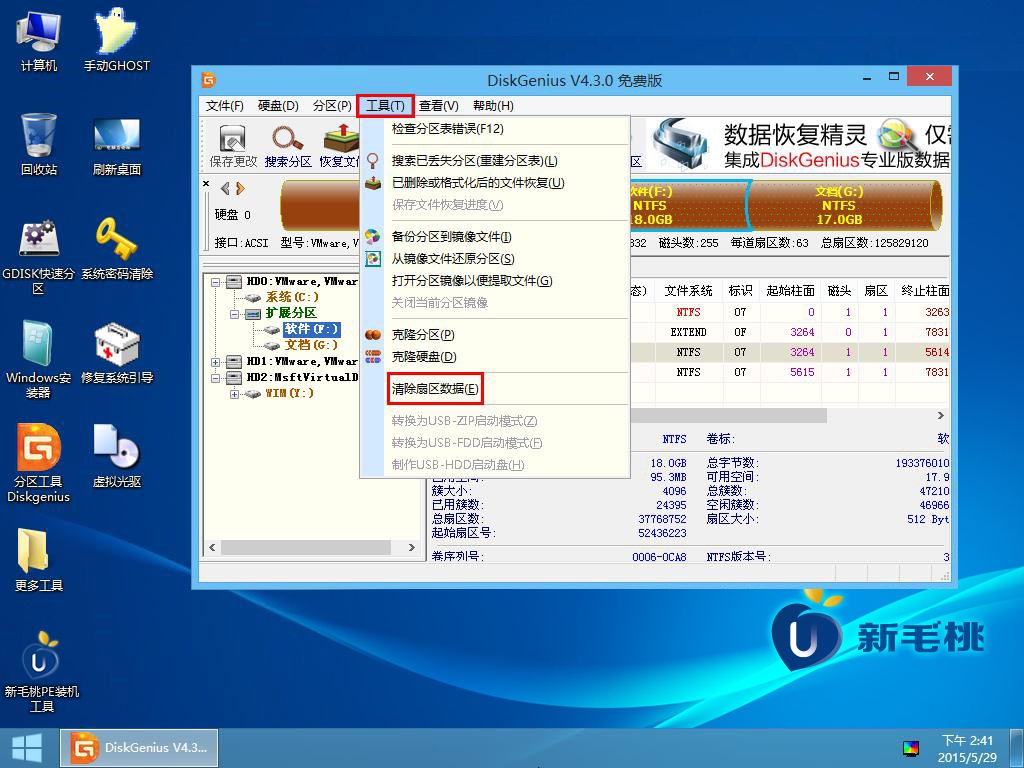Click the Windows Start button
1024x768 pixels.
tap(27, 748)
